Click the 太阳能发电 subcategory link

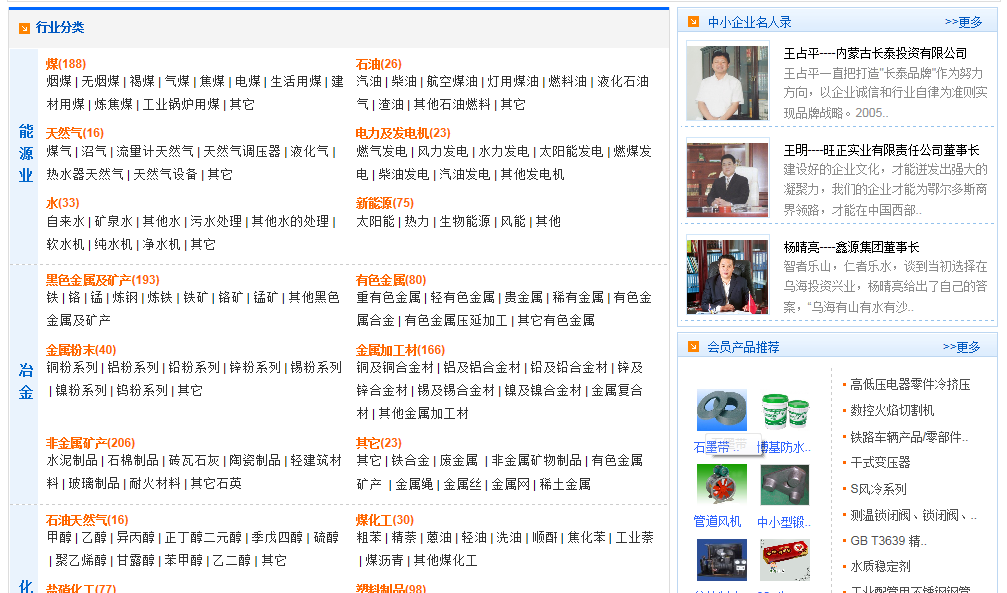[x=571, y=151]
